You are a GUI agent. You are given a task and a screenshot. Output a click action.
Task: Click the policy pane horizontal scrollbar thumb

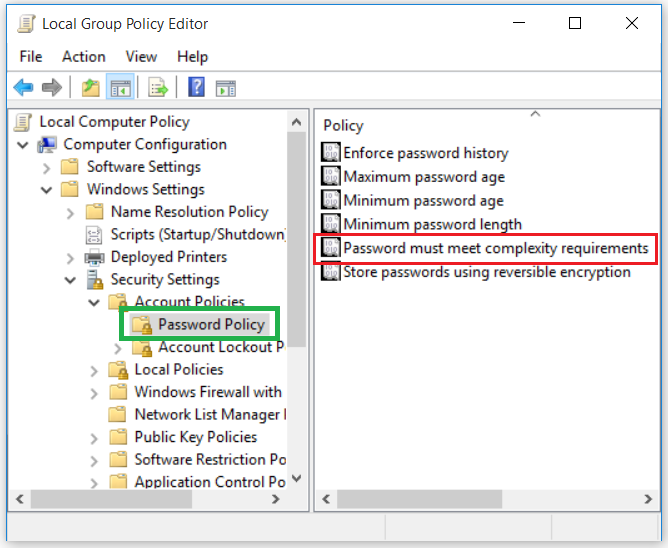pos(419,499)
